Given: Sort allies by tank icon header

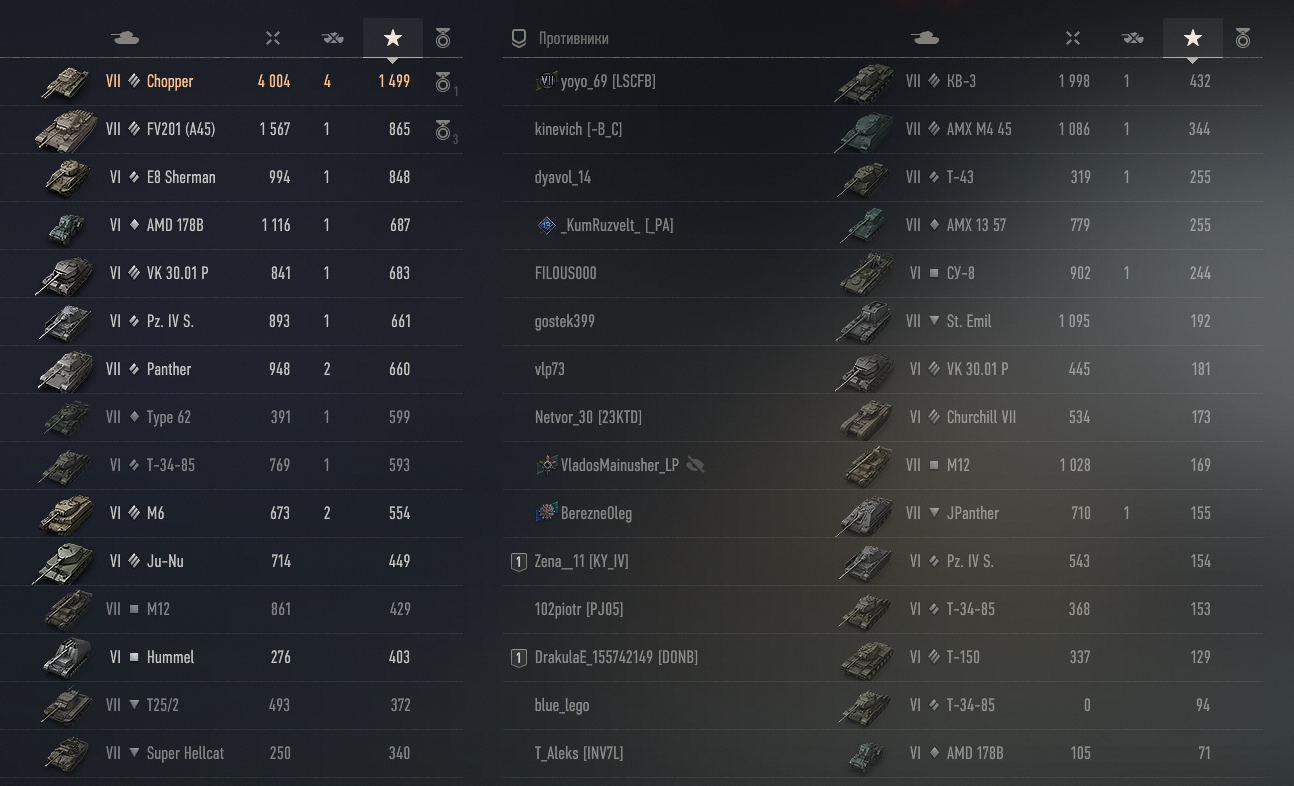Looking at the screenshot, I should (x=125, y=38).
